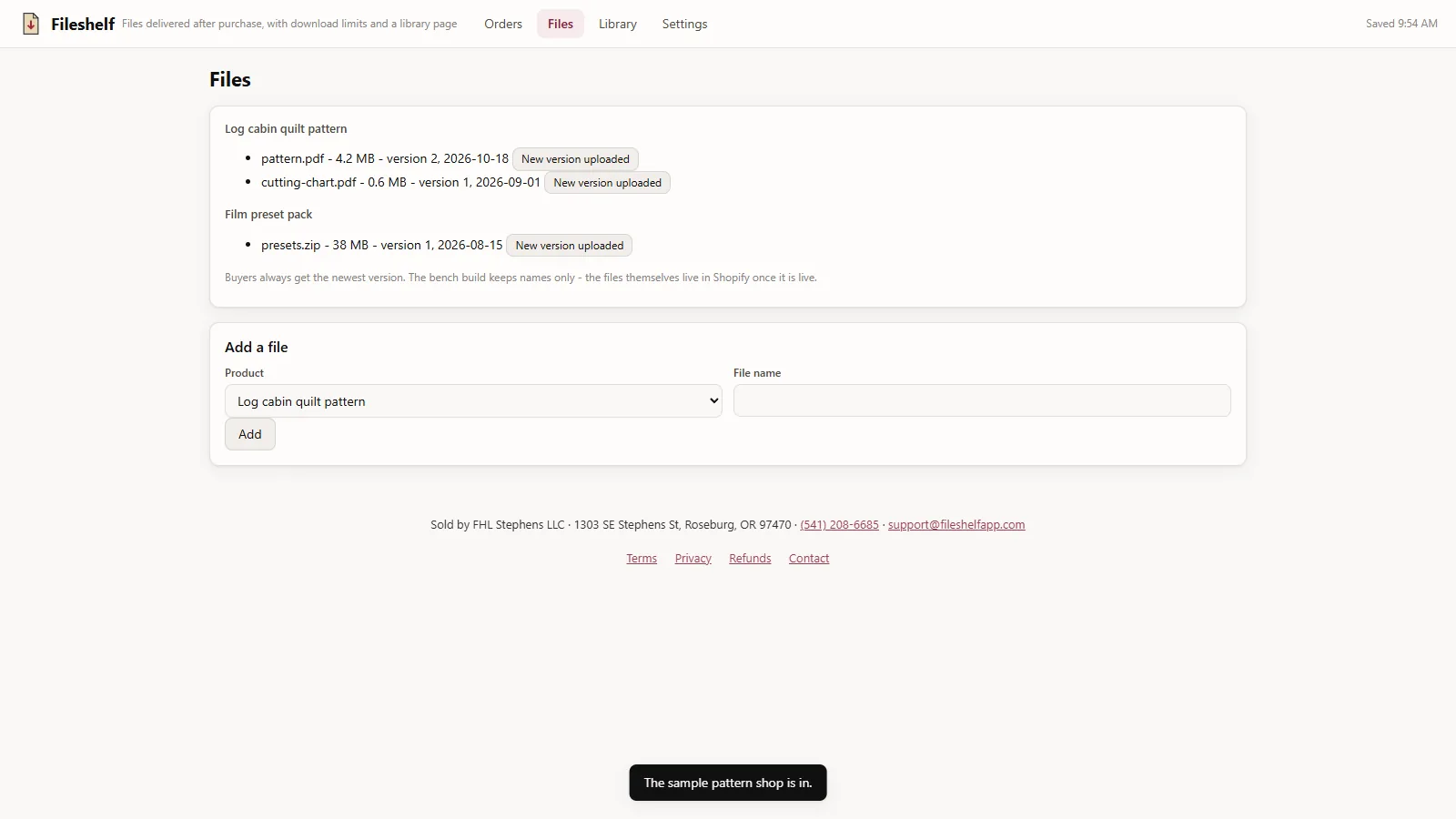Open the Privacy link

693,559
